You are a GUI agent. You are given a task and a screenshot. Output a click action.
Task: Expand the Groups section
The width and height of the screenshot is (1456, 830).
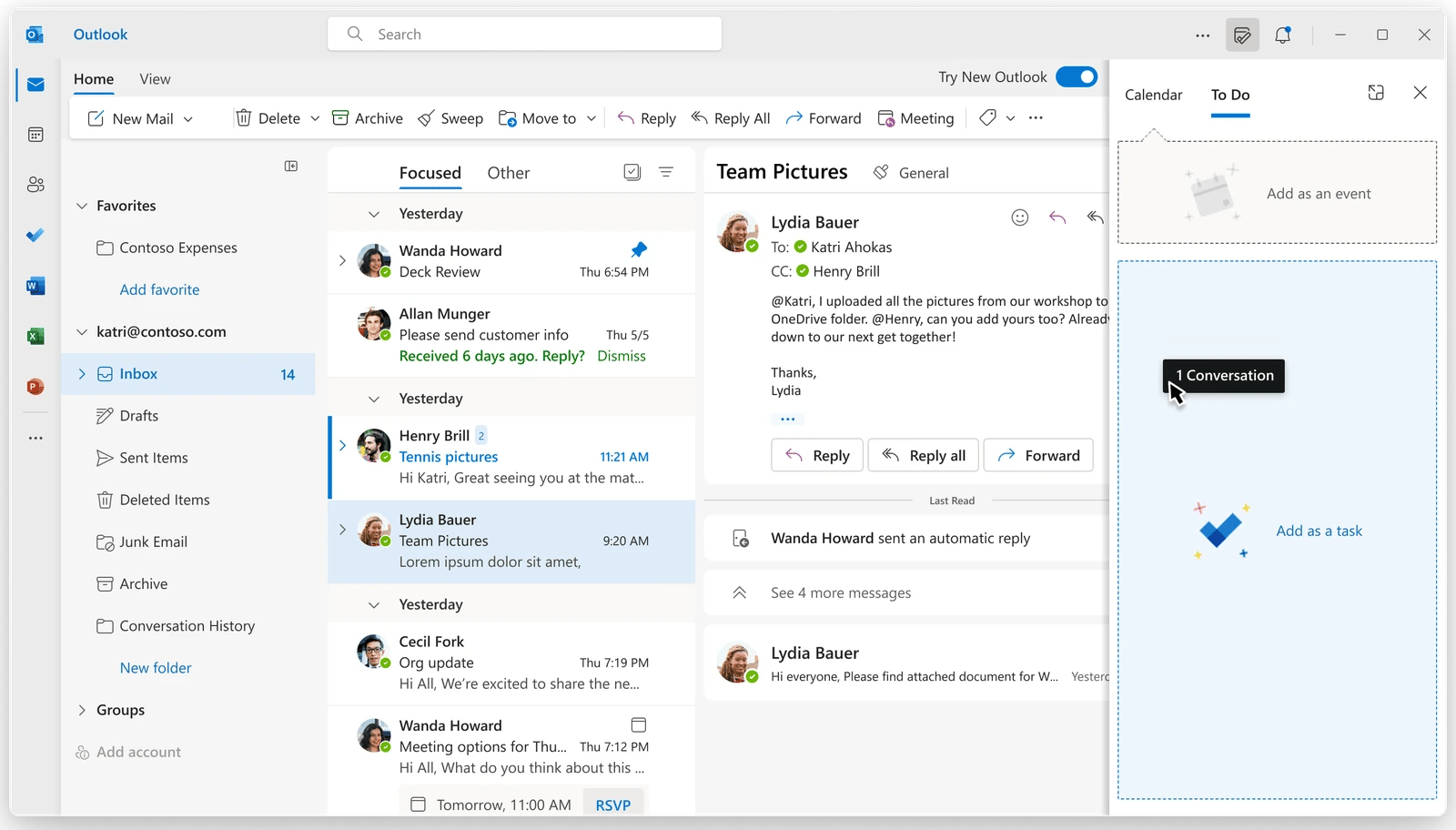[82, 710]
